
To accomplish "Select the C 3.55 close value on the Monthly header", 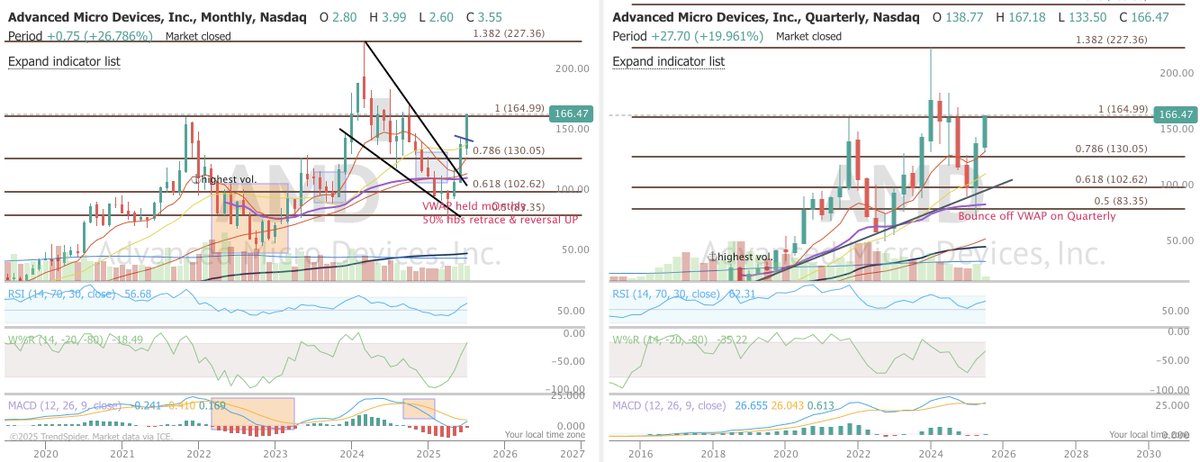I will [x=484, y=17].
